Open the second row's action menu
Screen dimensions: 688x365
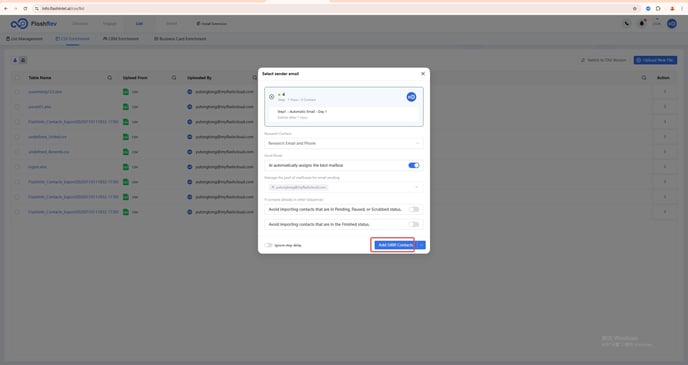(x=665, y=107)
